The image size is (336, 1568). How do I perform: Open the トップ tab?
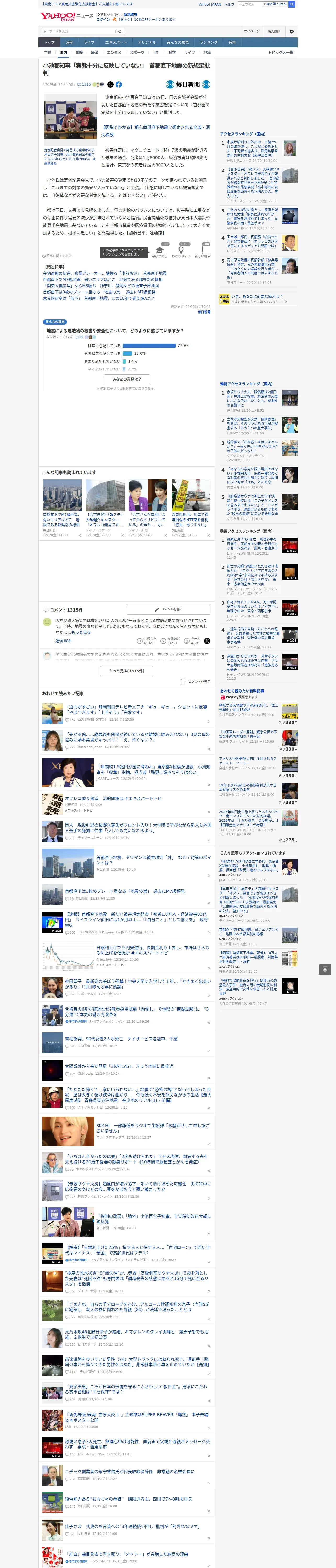pos(49,43)
